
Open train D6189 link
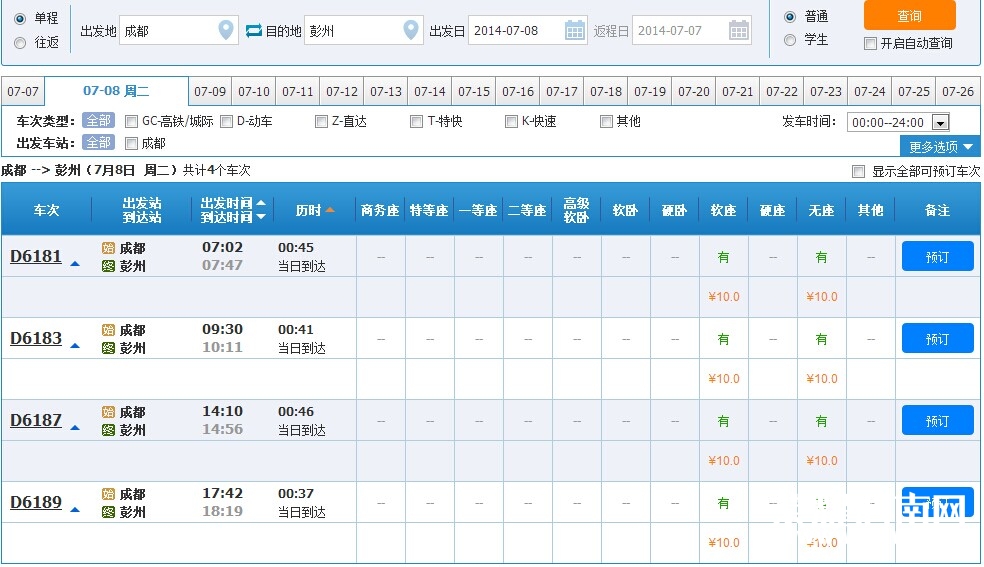[36, 503]
